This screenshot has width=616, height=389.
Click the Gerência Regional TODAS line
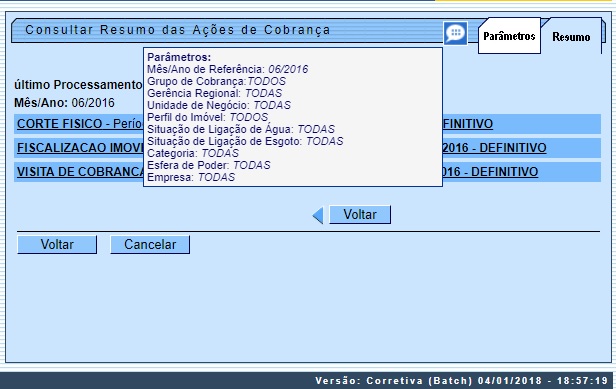point(214,93)
